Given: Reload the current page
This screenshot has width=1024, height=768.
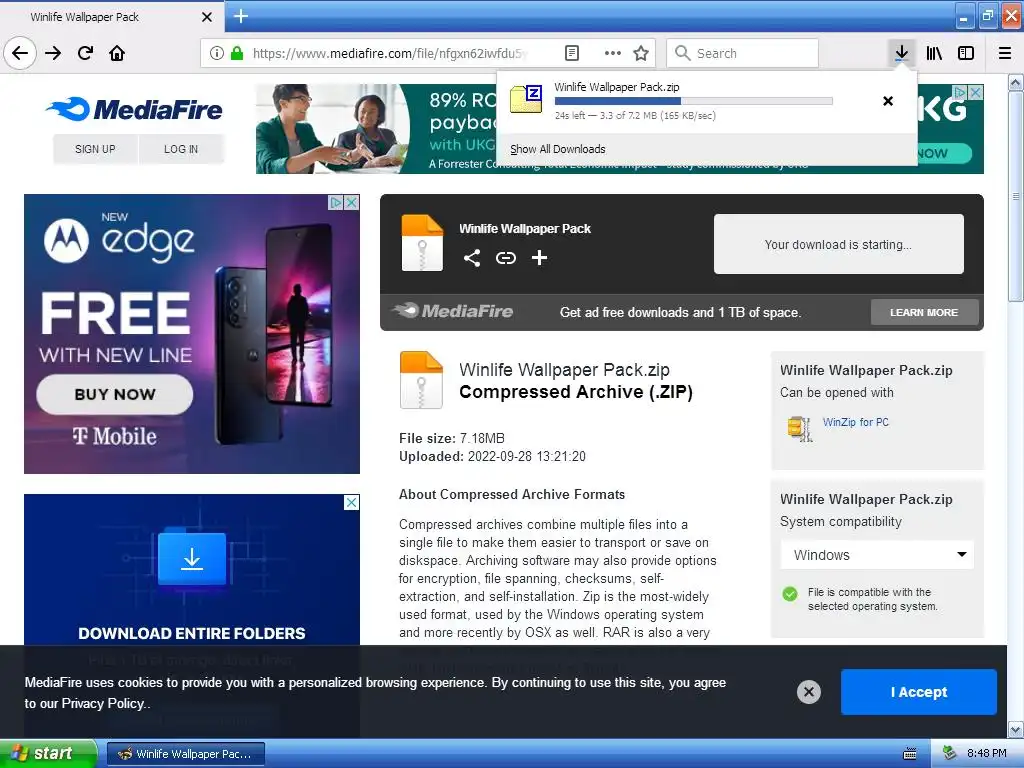Looking at the screenshot, I should point(86,53).
